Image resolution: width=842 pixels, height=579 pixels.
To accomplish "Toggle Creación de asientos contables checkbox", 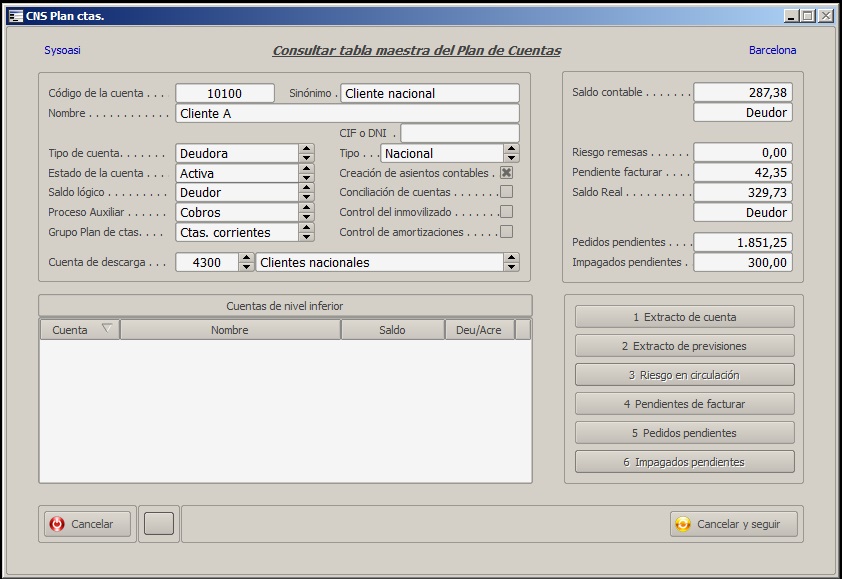I will (x=506, y=172).
